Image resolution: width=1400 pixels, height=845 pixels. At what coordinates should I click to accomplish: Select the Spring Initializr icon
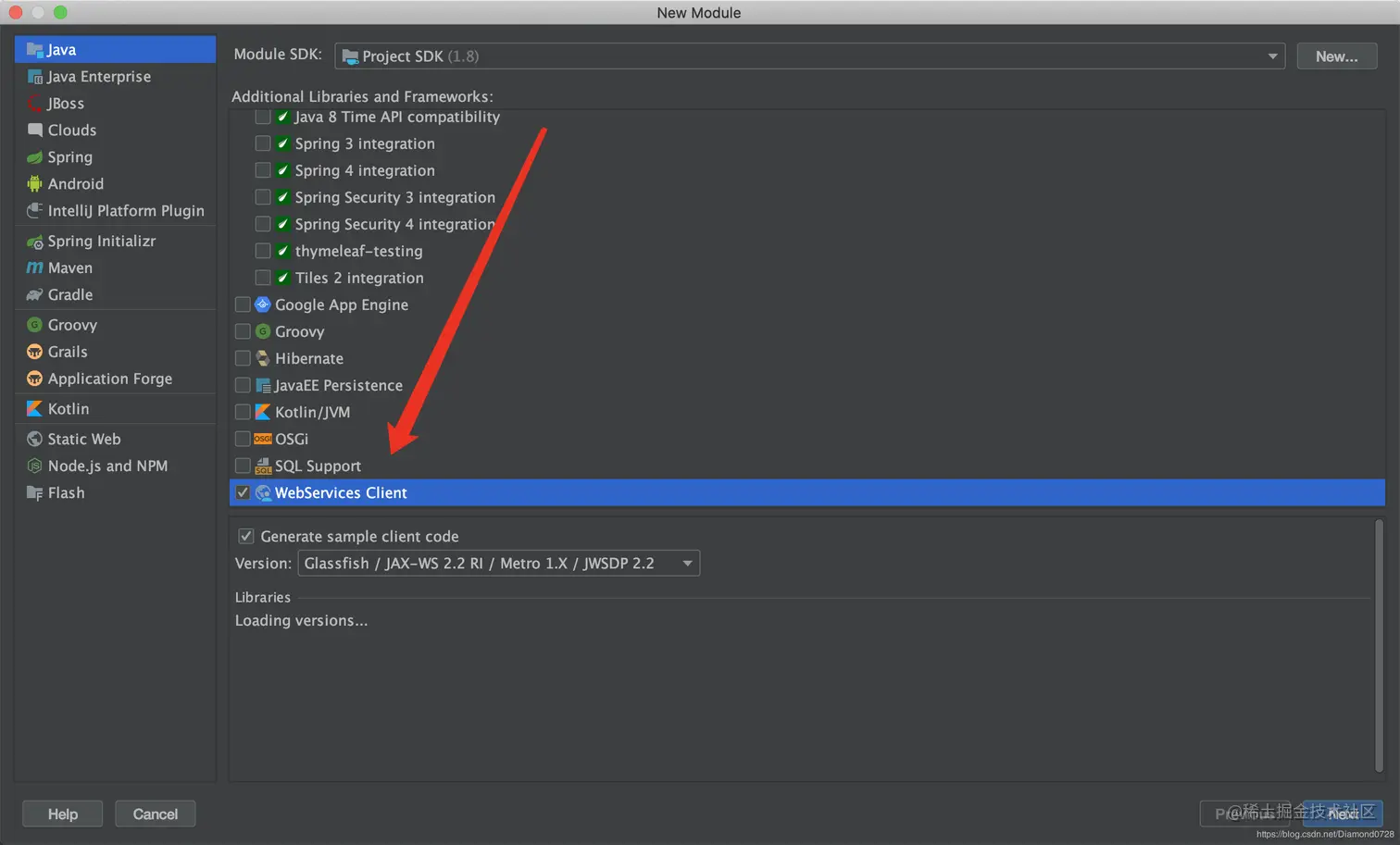tap(35, 242)
